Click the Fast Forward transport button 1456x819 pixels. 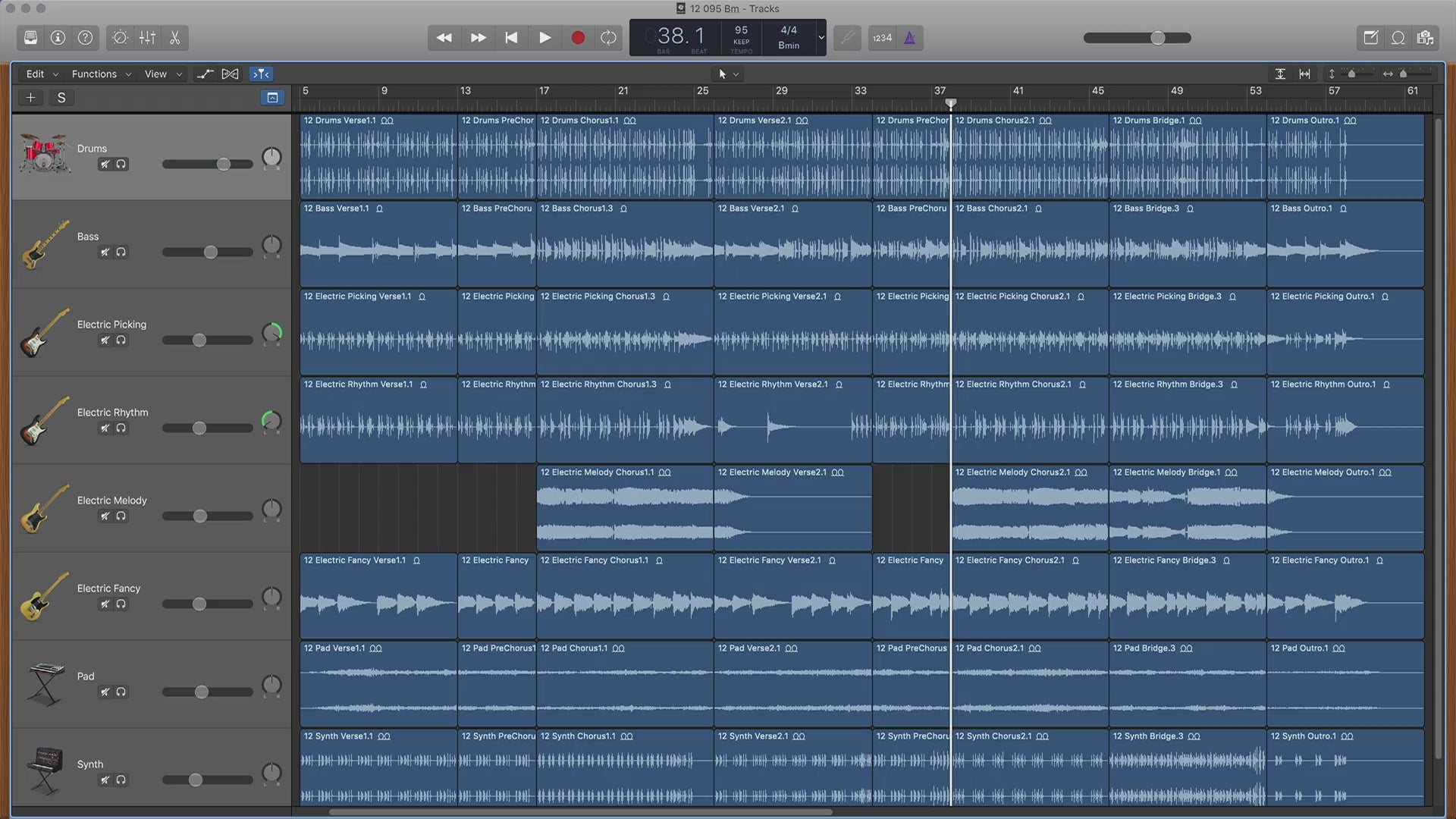[x=479, y=38]
